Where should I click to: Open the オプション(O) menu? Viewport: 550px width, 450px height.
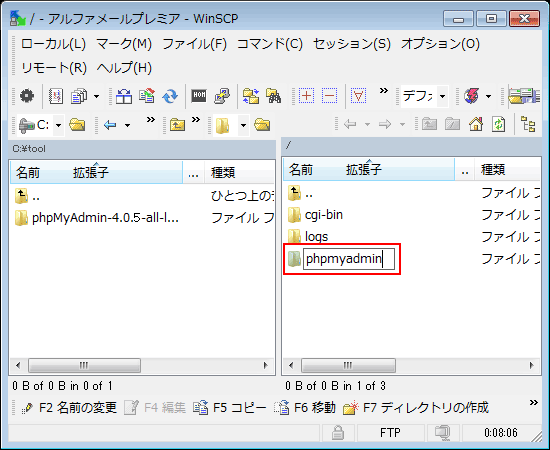[440, 44]
